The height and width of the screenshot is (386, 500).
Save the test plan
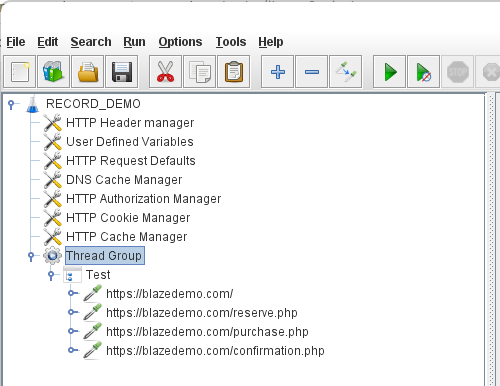(122, 72)
